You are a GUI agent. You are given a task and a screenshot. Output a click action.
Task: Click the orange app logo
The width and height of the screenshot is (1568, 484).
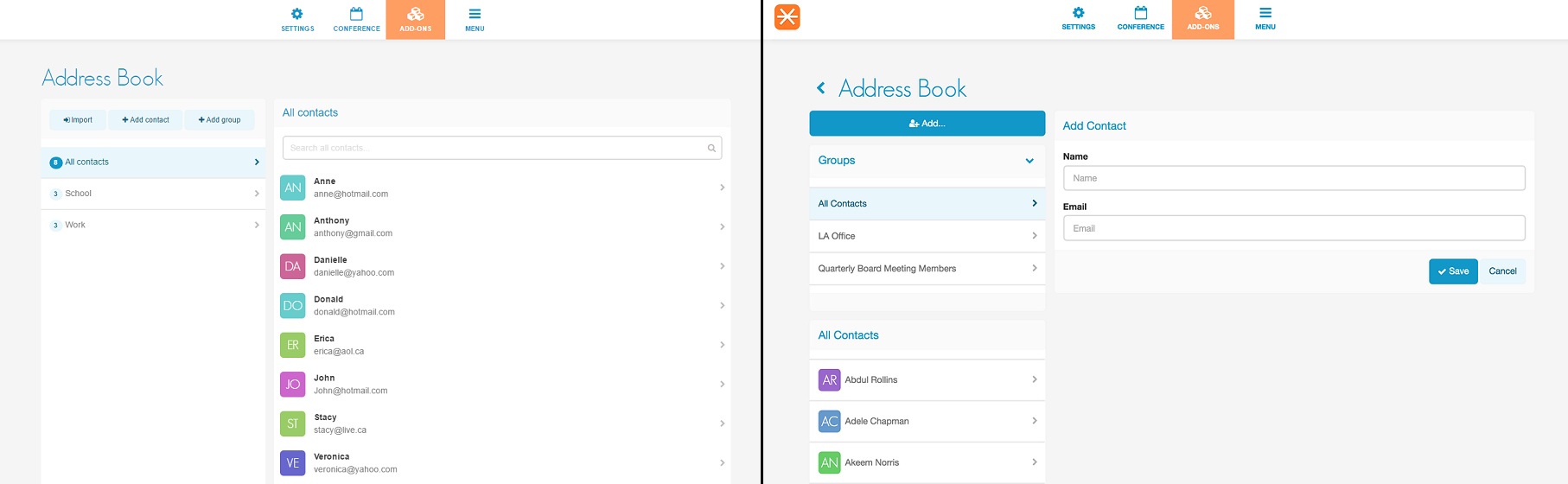point(787,17)
